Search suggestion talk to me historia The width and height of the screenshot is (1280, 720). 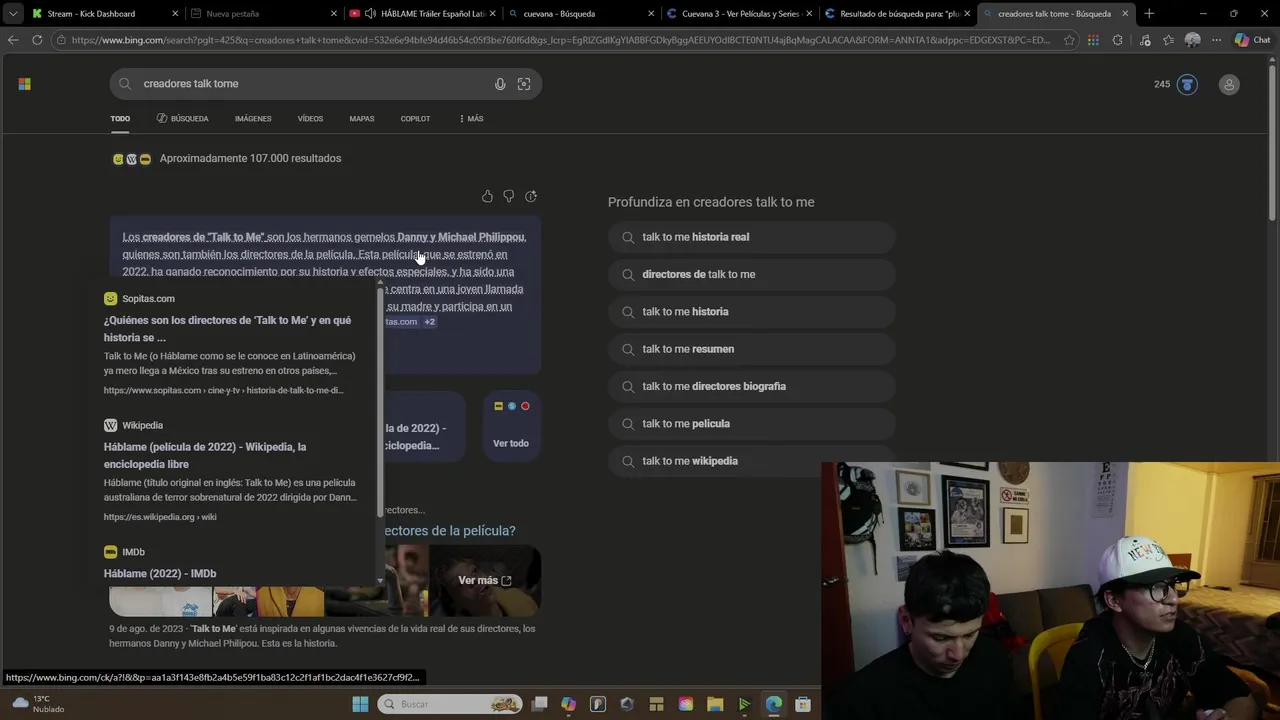pyautogui.click(x=752, y=312)
